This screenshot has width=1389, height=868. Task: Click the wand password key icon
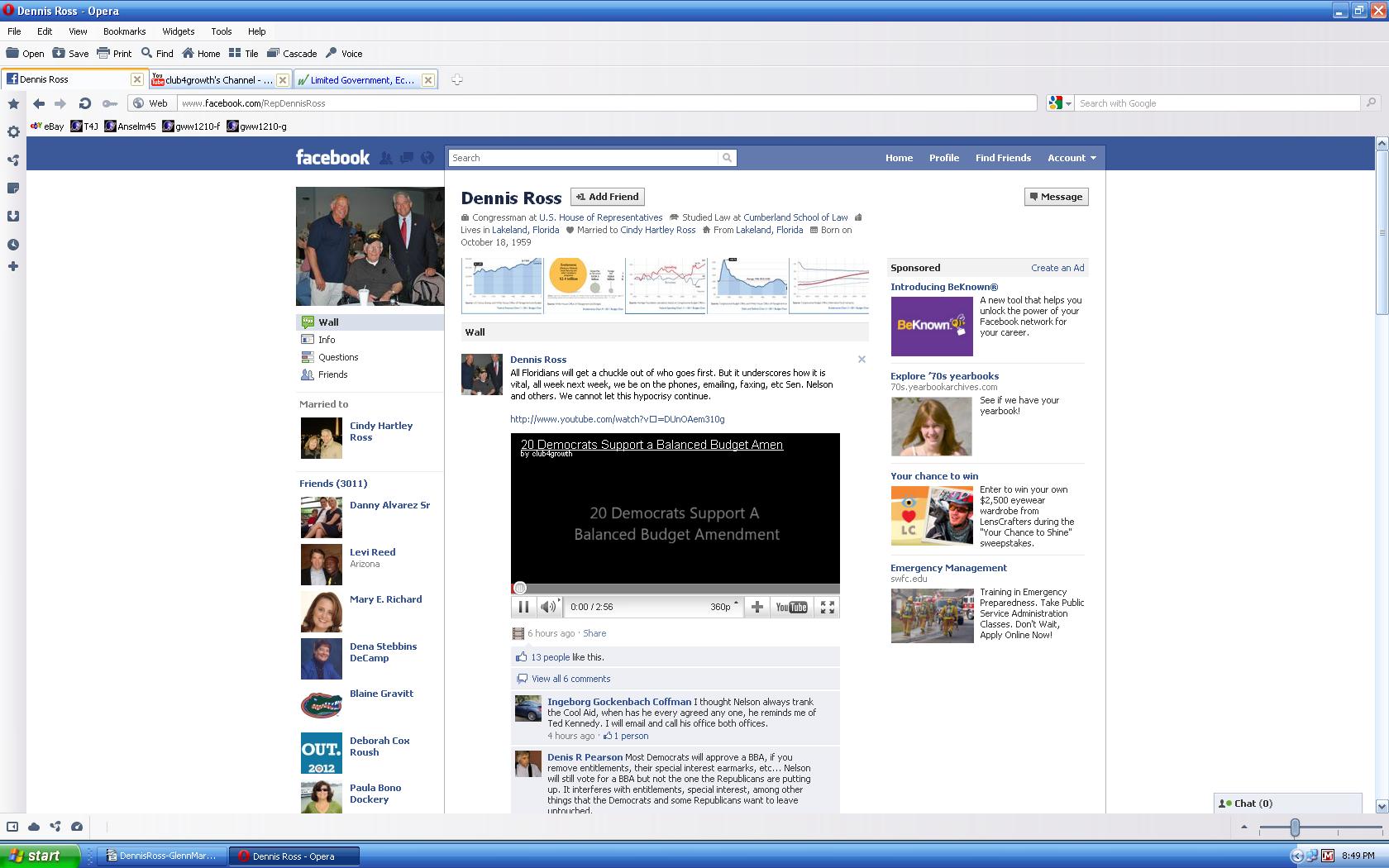[109, 103]
